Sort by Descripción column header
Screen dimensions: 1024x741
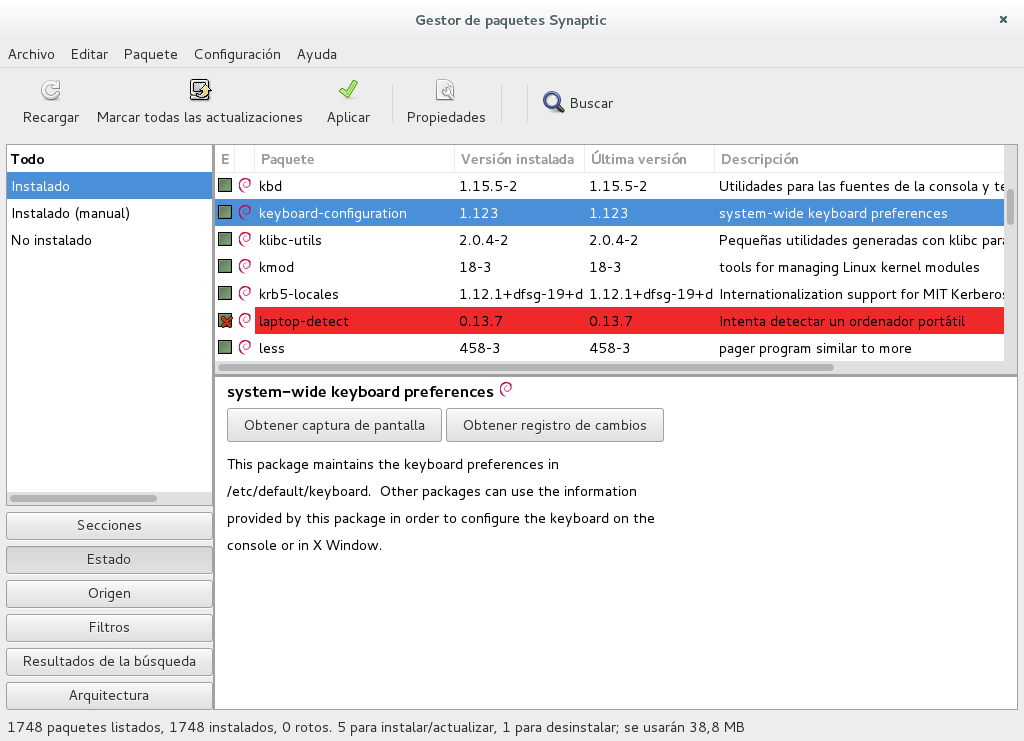(x=859, y=159)
